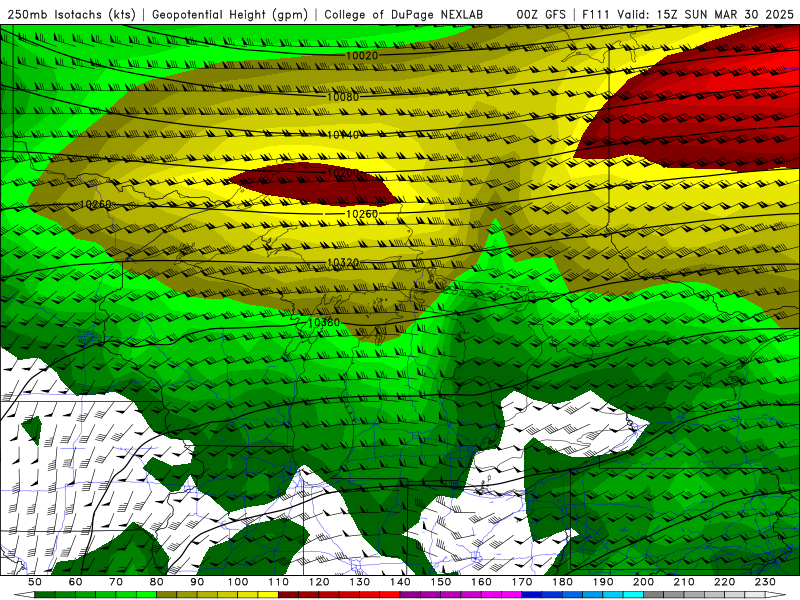The width and height of the screenshot is (800, 600).
Task: Pick the dark blue swatch right of 170
Action: [x=532, y=595]
